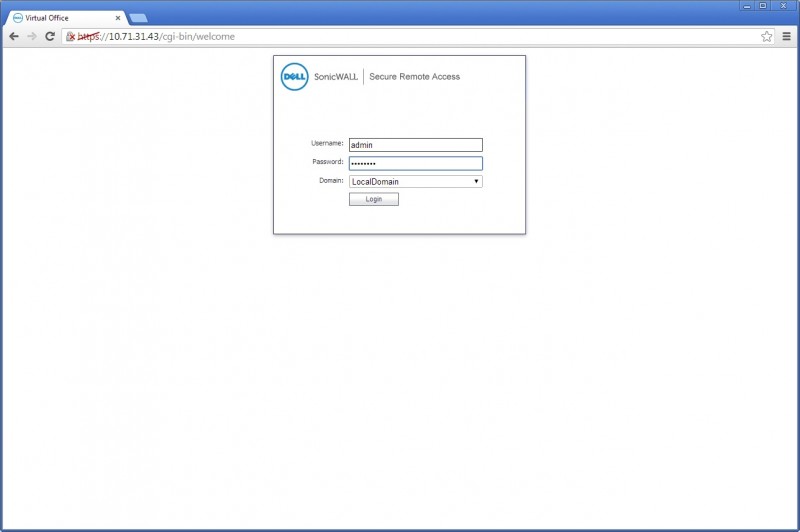Open the Domain dropdown showing LocalDomain
This screenshot has width=800, height=532.
415,181
